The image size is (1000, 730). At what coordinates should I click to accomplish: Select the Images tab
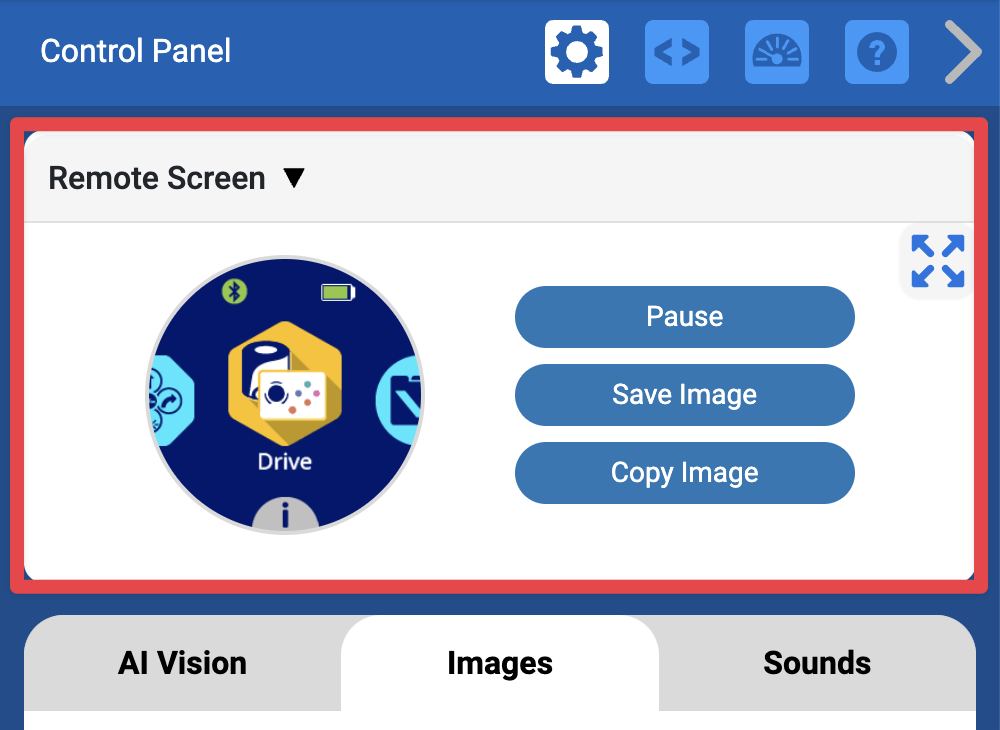coord(500,663)
